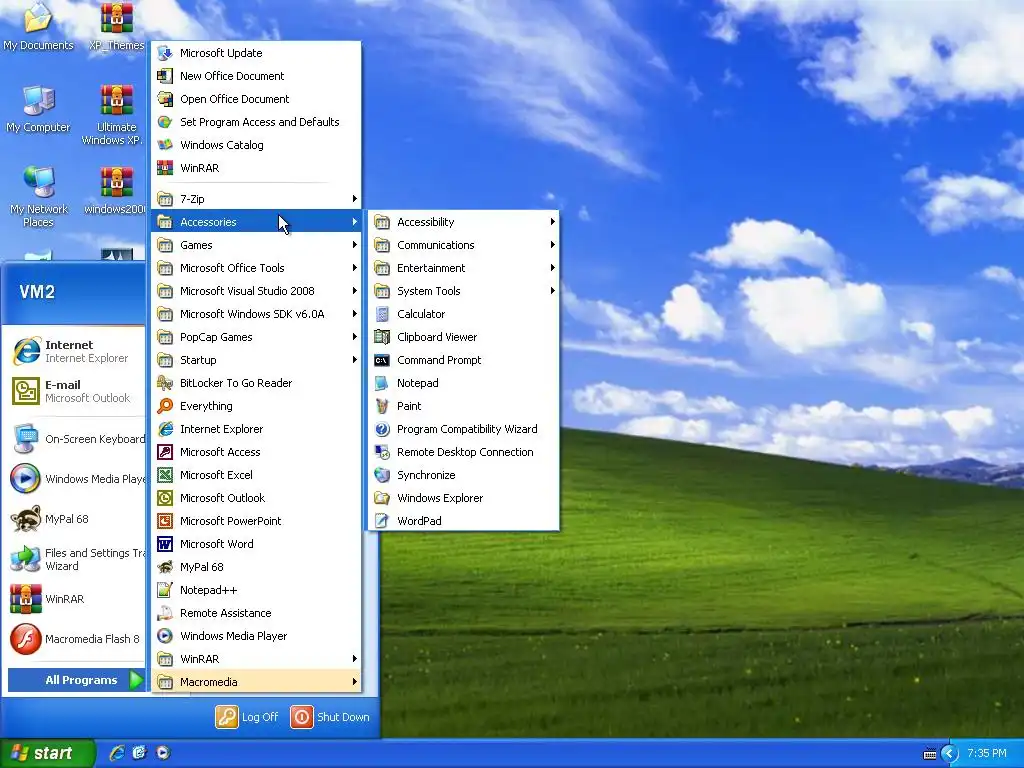This screenshot has height=768, width=1024.
Task: Expand Accessibility submenu
Action: click(464, 222)
